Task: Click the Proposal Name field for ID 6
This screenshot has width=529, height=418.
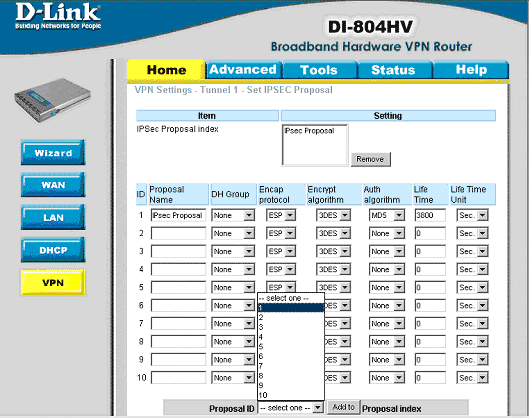Action: coord(178,306)
